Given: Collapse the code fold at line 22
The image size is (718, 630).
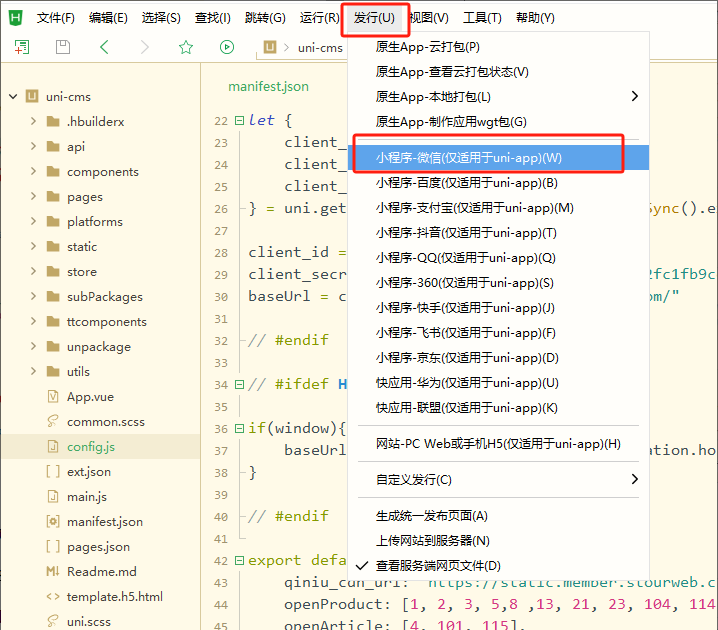Looking at the screenshot, I should point(239,121).
